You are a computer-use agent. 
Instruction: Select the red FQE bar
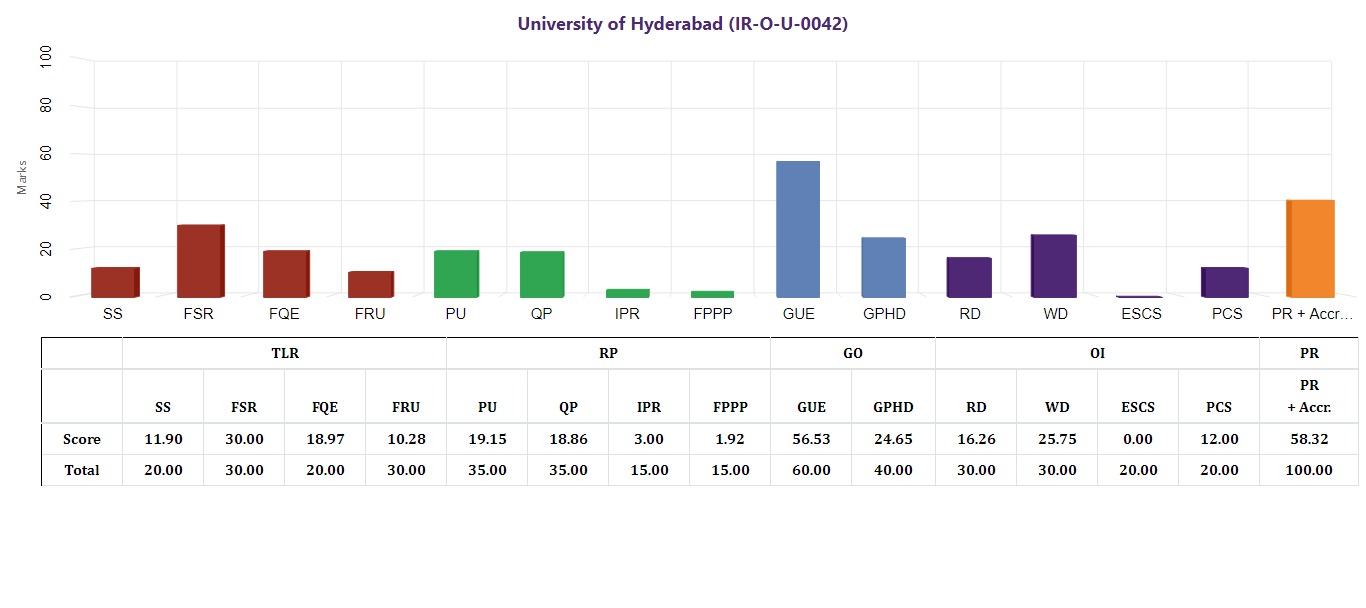[286, 274]
